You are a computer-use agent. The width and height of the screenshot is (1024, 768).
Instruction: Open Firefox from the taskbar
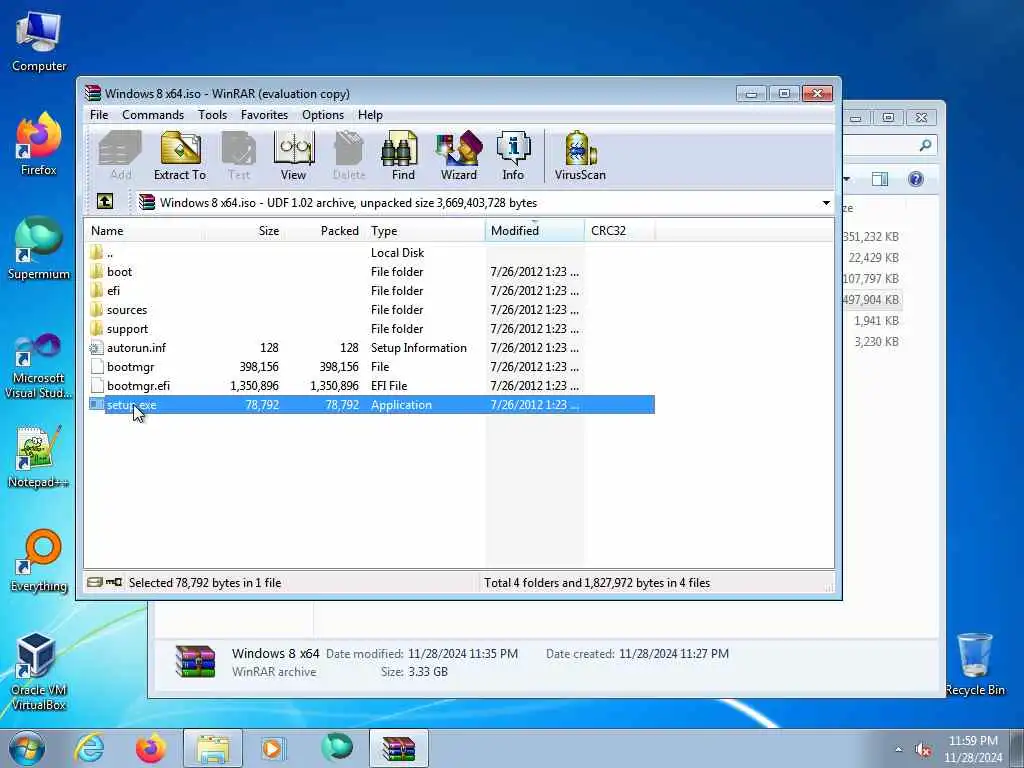click(150, 748)
